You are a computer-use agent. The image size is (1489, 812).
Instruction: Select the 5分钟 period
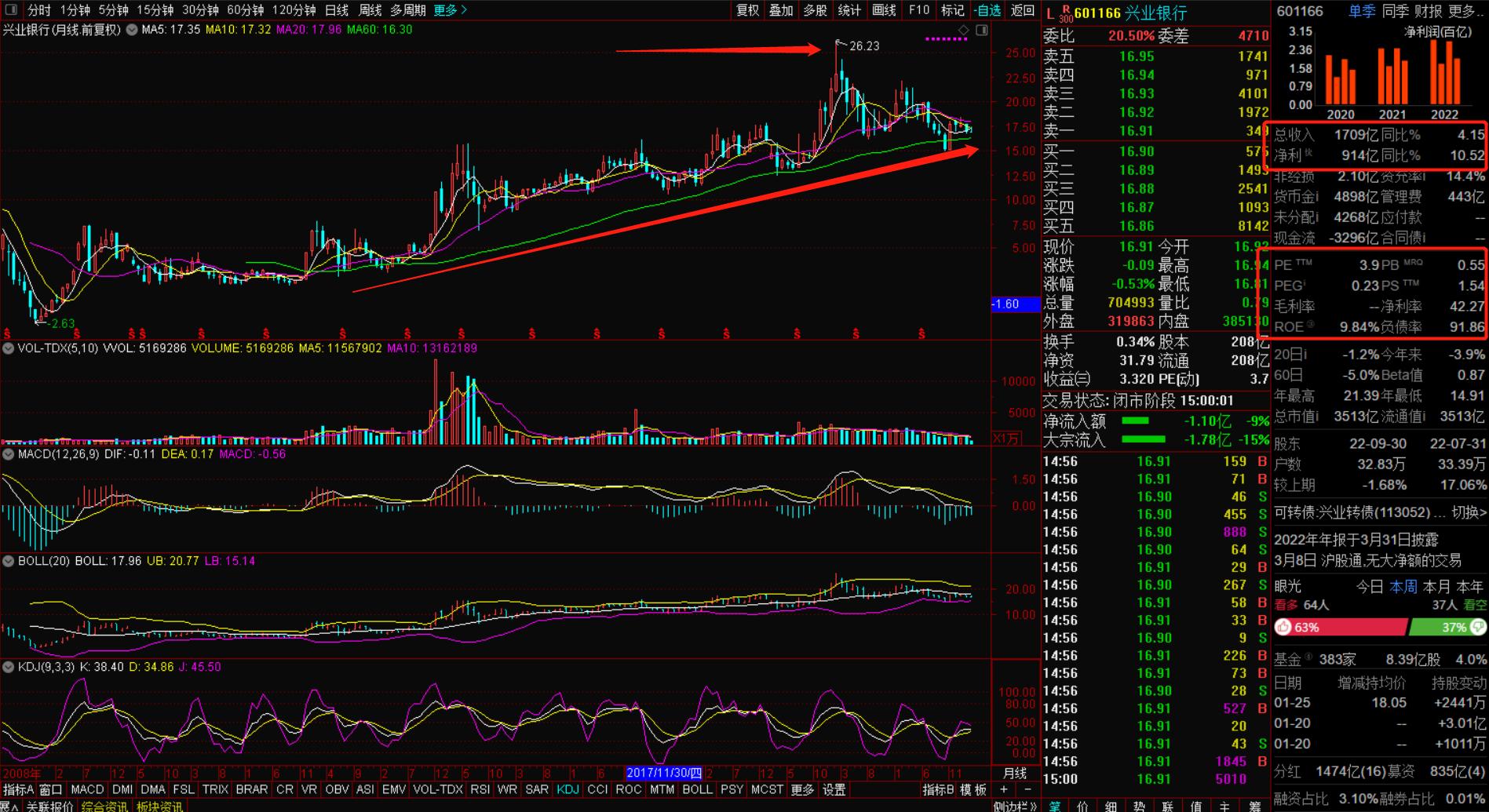(114, 10)
